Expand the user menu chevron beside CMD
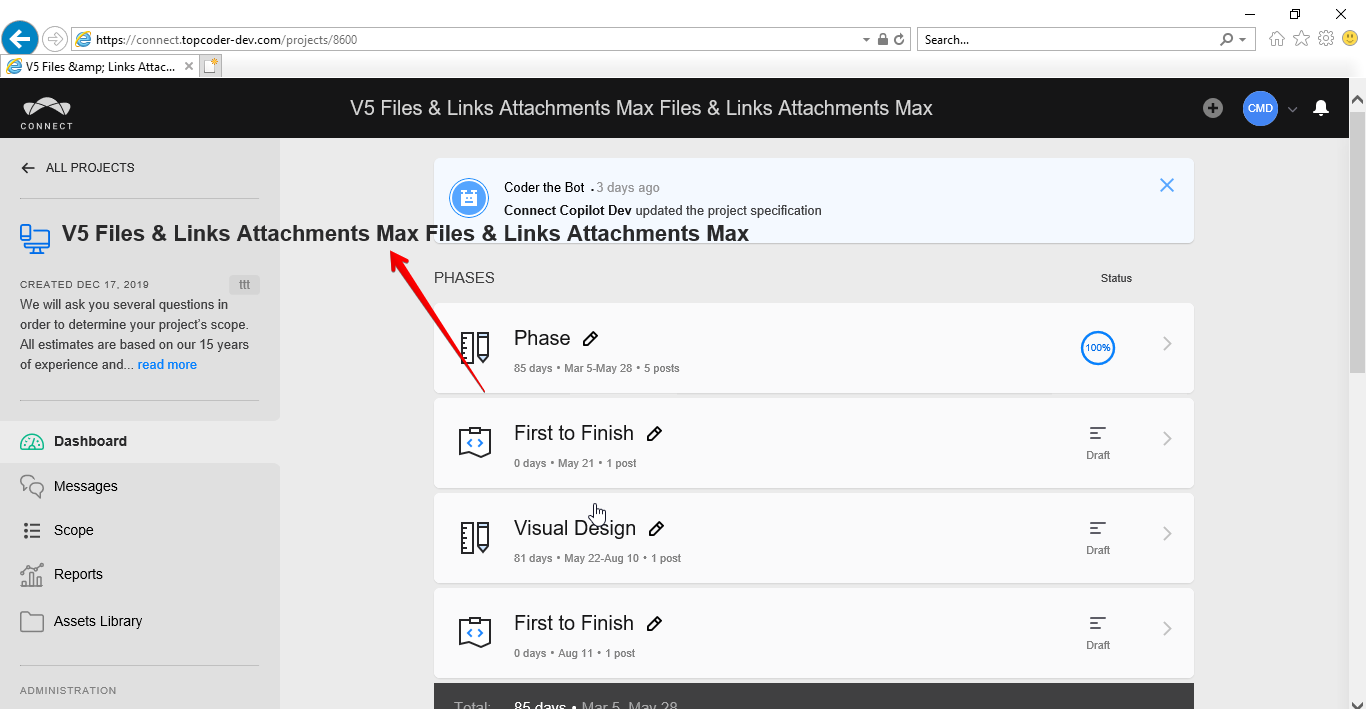The image size is (1366, 709). [x=1292, y=109]
